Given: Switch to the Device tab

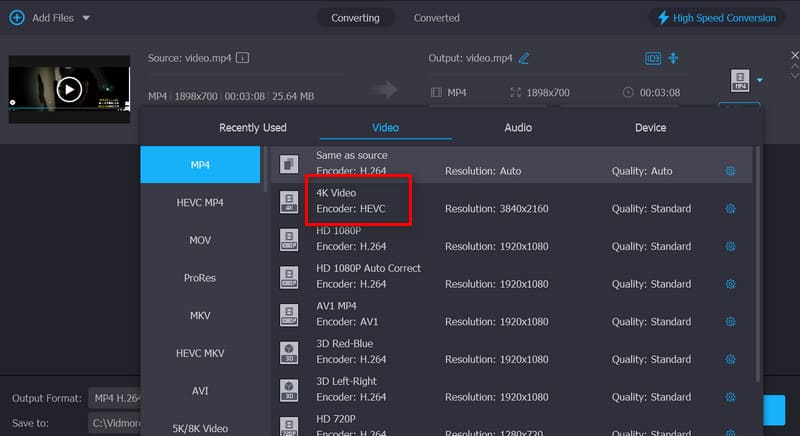Looking at the screenshot, I should (x=650, y=127).
